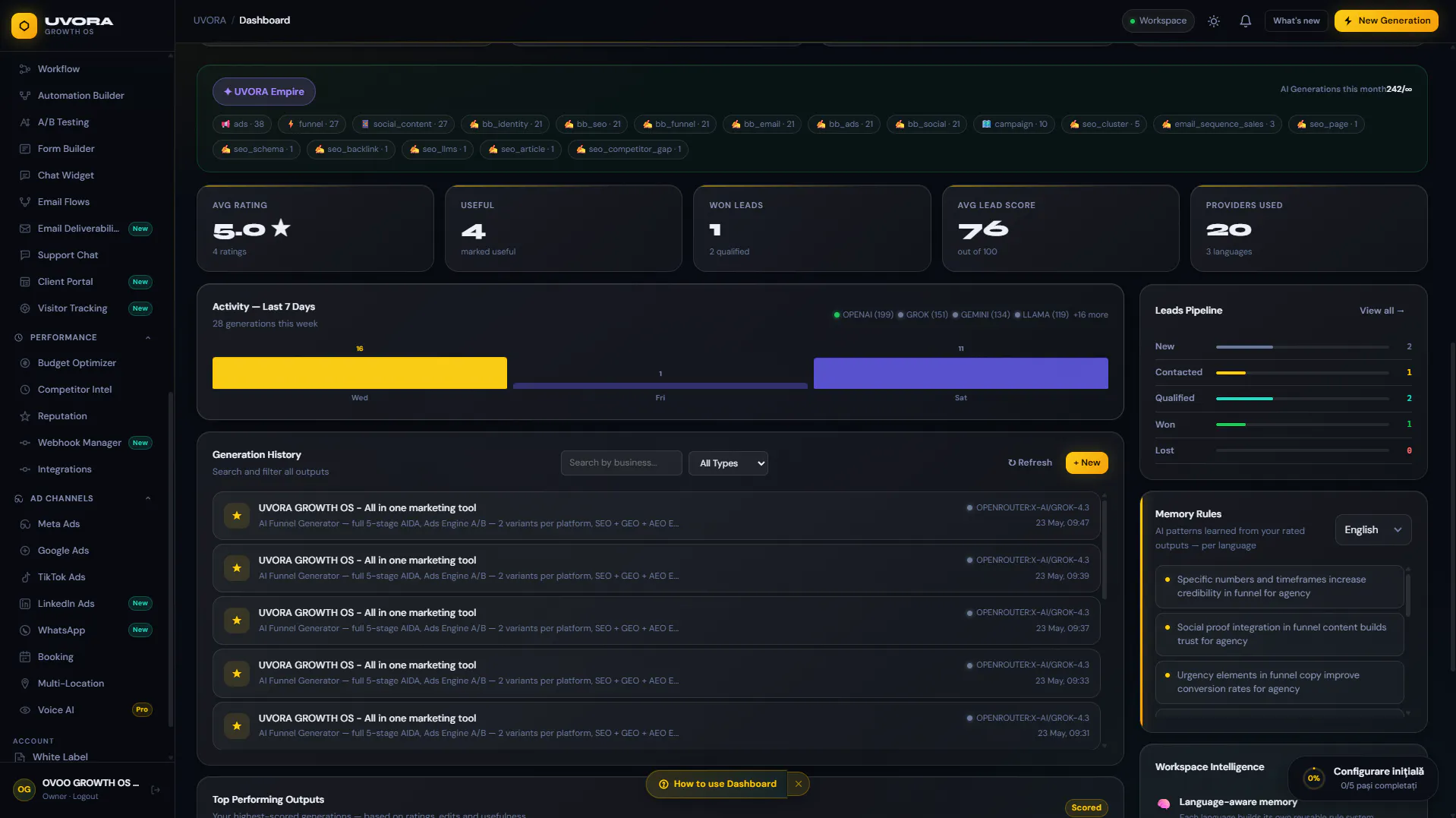This screenshot has width=1456, height=818.
Task: Select the campaign · 10 tag chip
Action: pyautogui.click(x=1013, y=125)
